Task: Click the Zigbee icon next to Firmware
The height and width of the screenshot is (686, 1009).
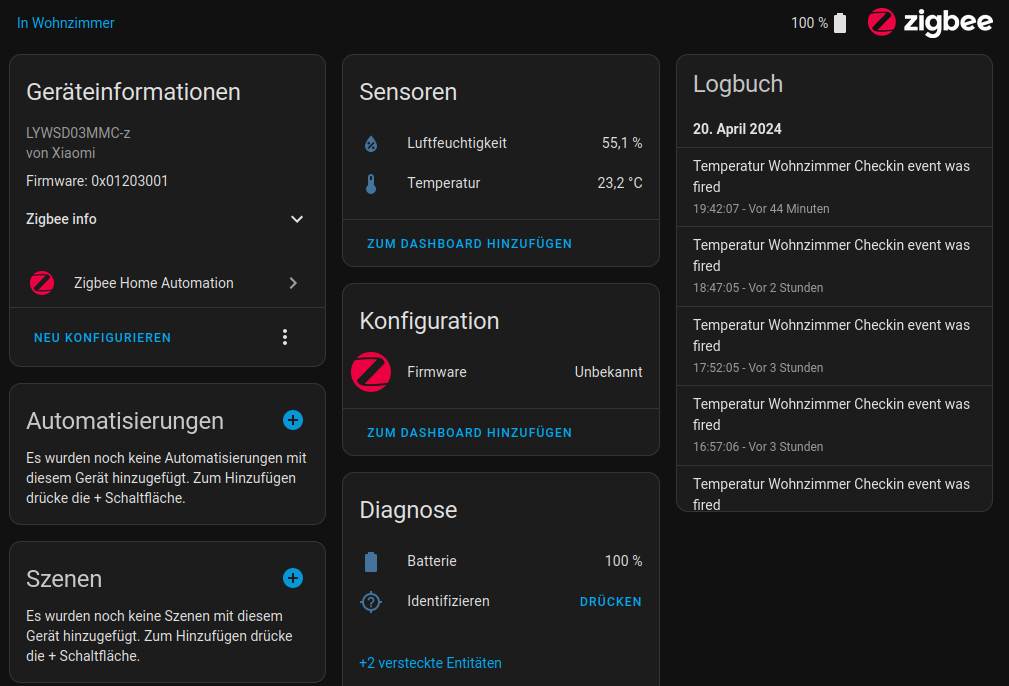Action: point(371,372)
